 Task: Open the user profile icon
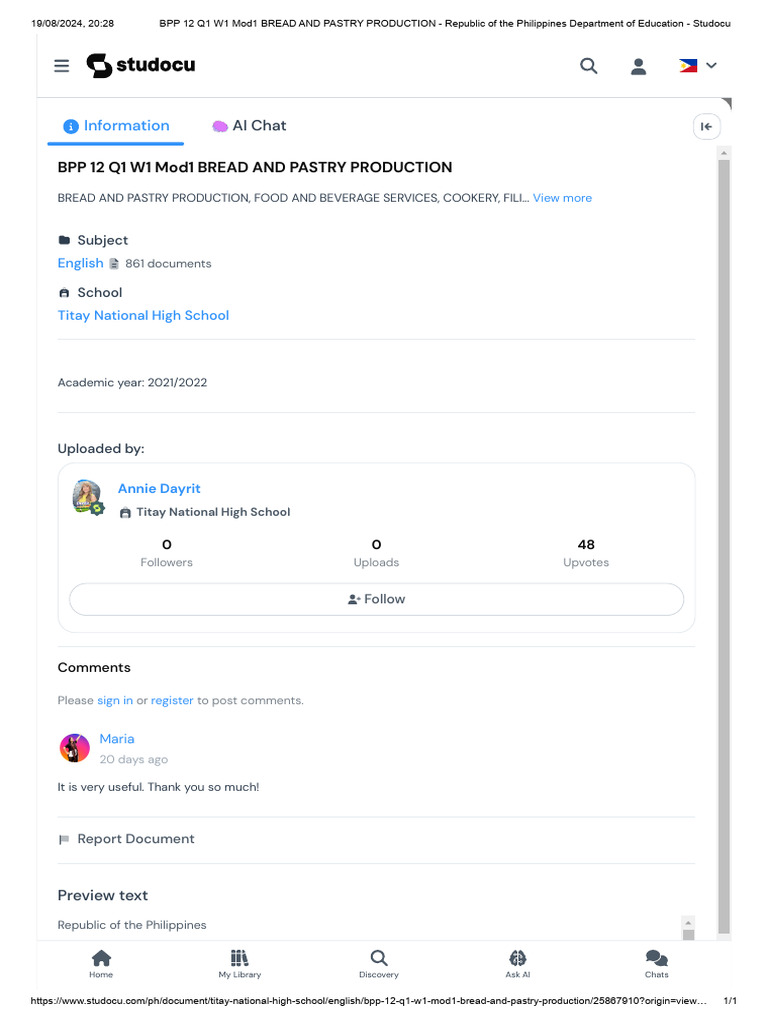point(638,66)
